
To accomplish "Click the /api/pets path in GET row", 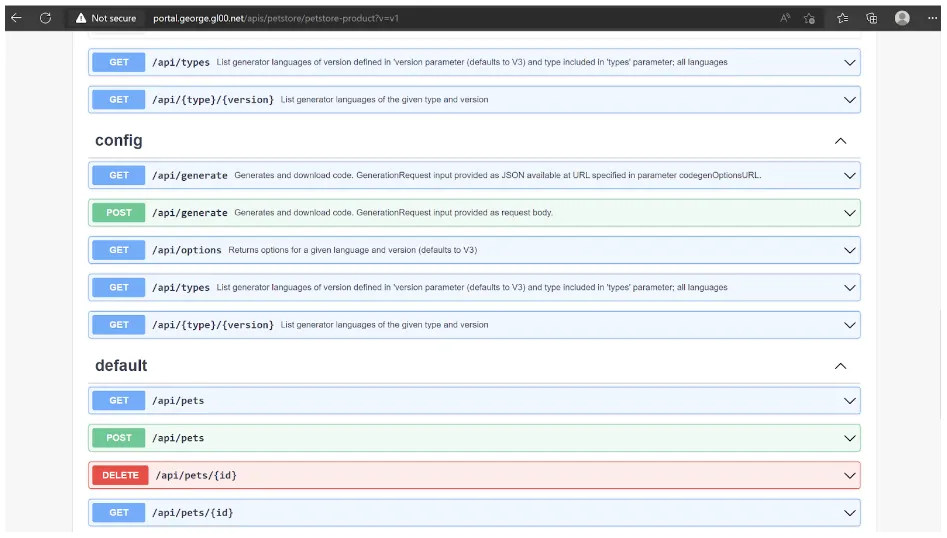I will [178, 400].
